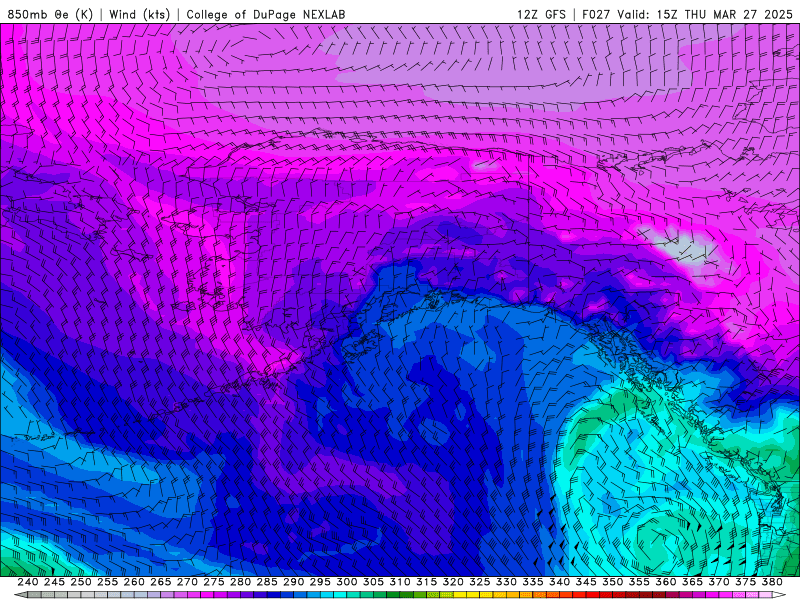
Task: Click the "F027" forecast hour label
Action: [x=596, y=14]
